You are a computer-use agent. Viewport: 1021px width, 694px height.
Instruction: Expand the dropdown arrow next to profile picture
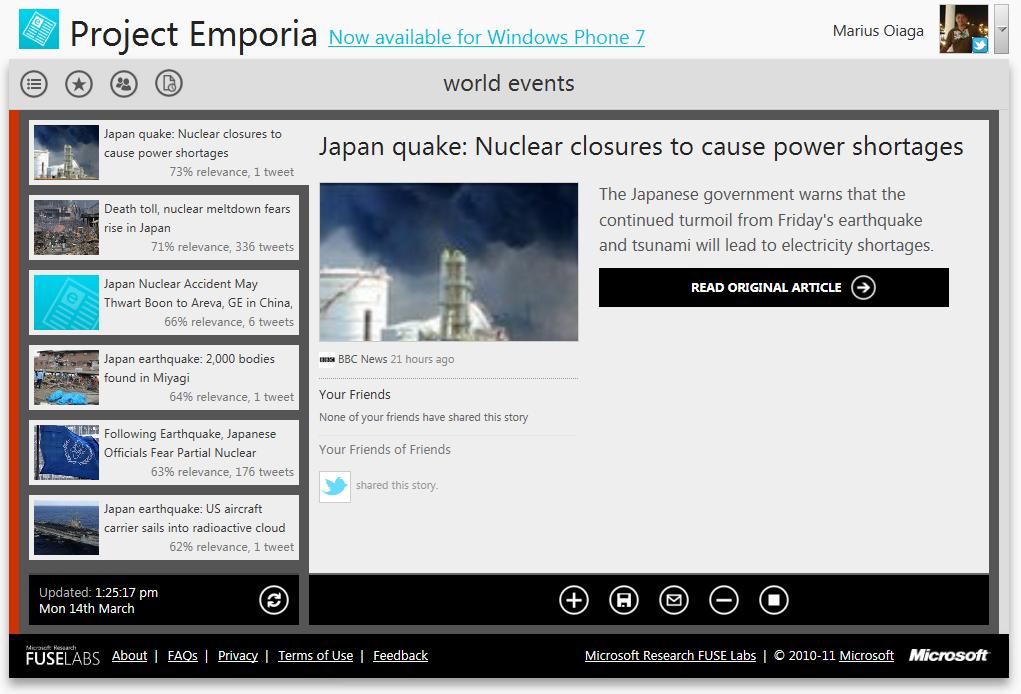[x=1001, y=29]
